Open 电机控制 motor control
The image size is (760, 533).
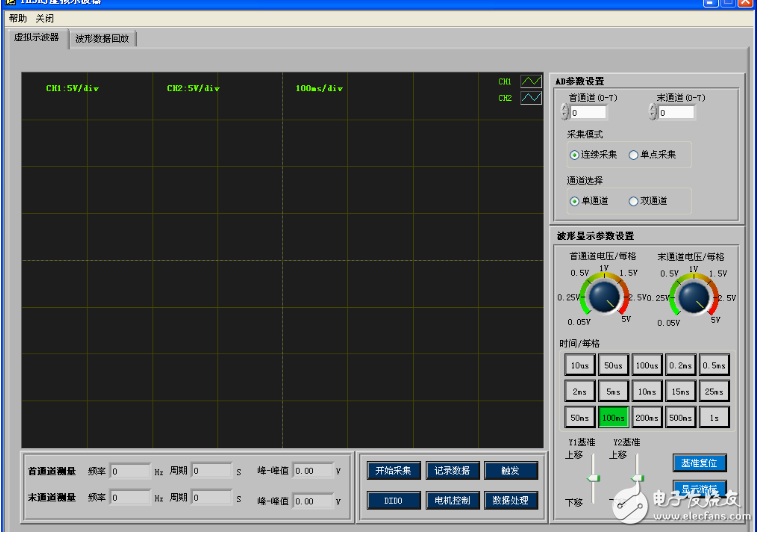(452, 500)
